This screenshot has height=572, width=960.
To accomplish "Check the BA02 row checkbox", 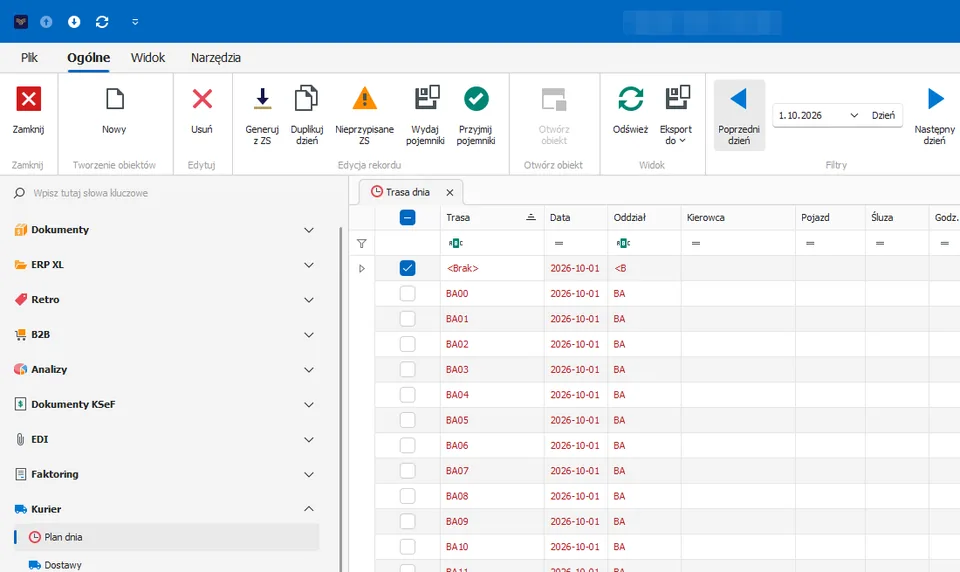I will [x=407, y=344].
